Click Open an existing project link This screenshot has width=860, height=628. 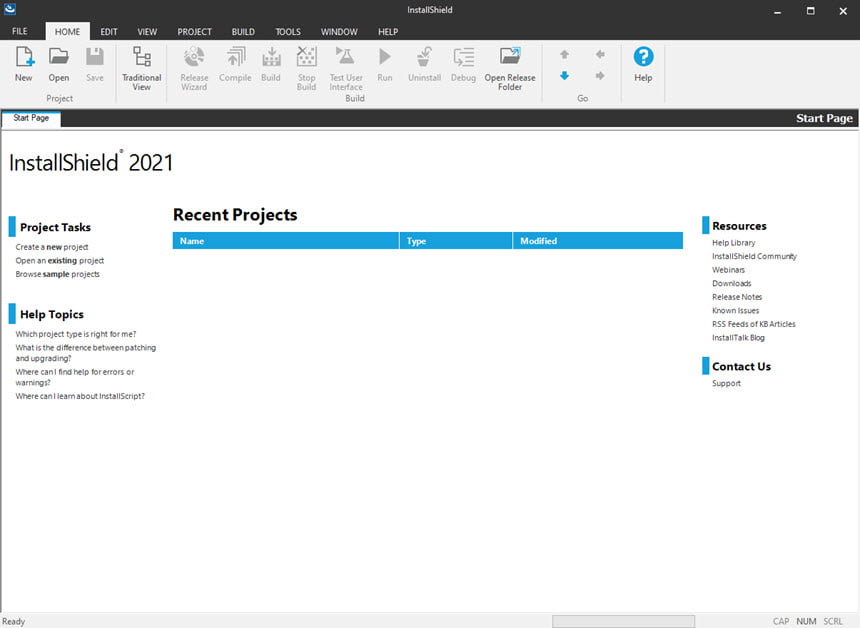point(59,261)
